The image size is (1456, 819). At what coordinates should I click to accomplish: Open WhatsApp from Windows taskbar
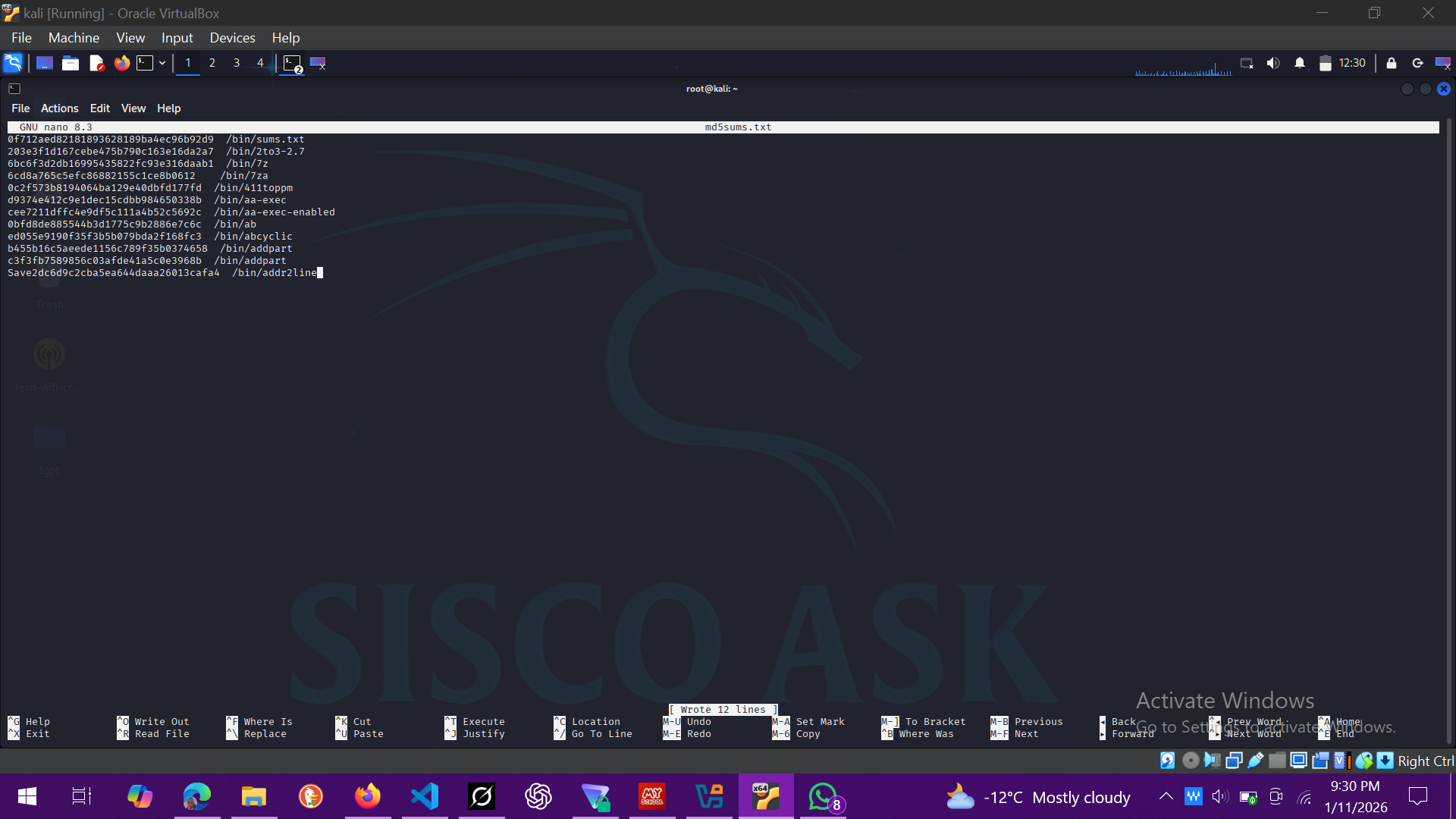click(824, 796)
